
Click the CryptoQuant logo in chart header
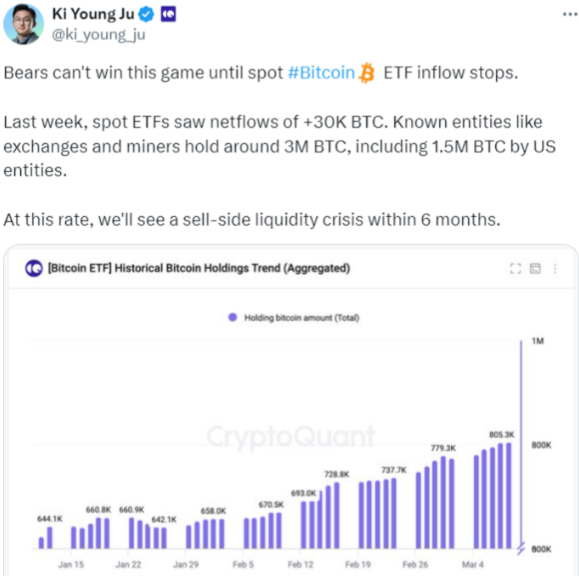[x=34, y=268]
